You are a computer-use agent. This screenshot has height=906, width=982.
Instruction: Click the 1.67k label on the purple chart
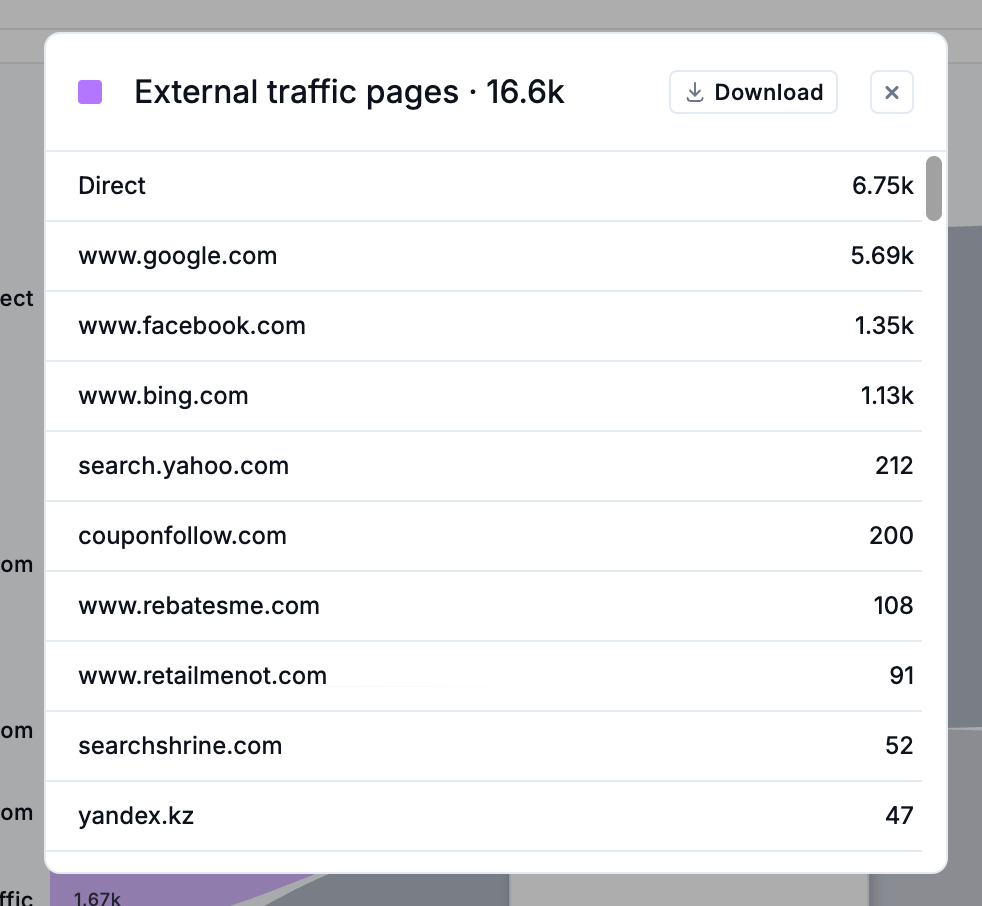[x=96, y=898]
